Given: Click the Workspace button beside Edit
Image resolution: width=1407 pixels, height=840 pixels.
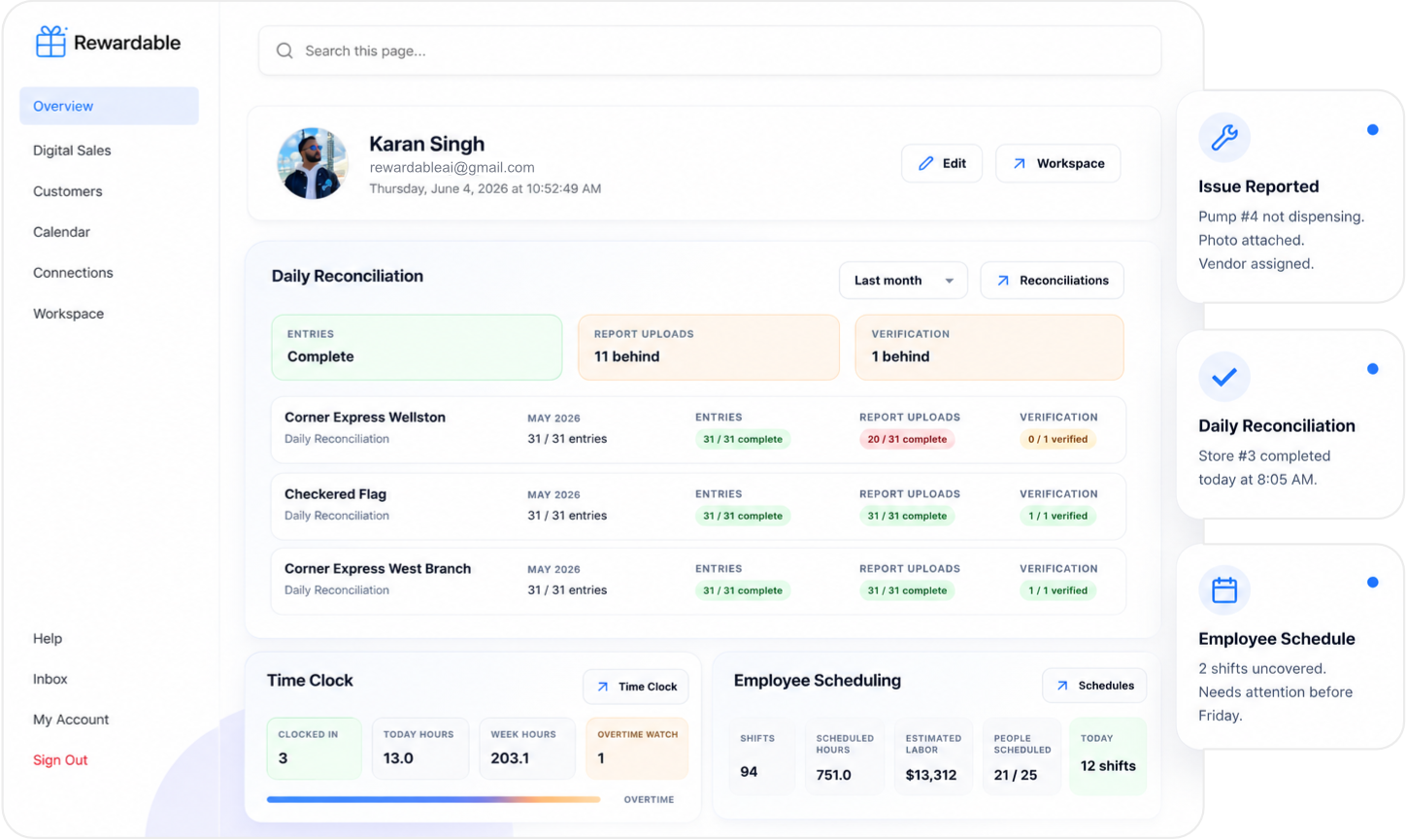Looking at the screenshot, I should pos(1058,163).
